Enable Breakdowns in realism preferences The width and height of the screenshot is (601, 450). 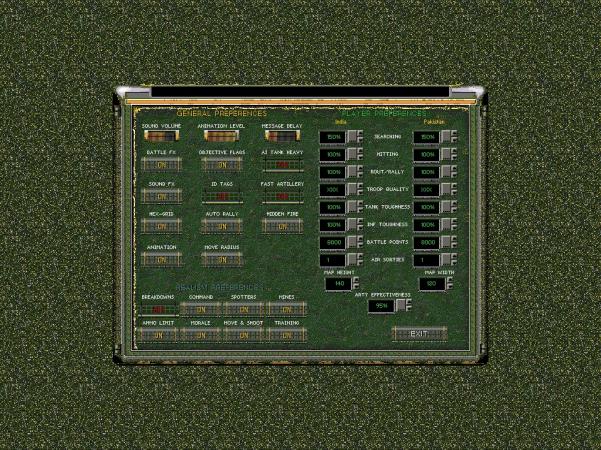pos(159,309)
